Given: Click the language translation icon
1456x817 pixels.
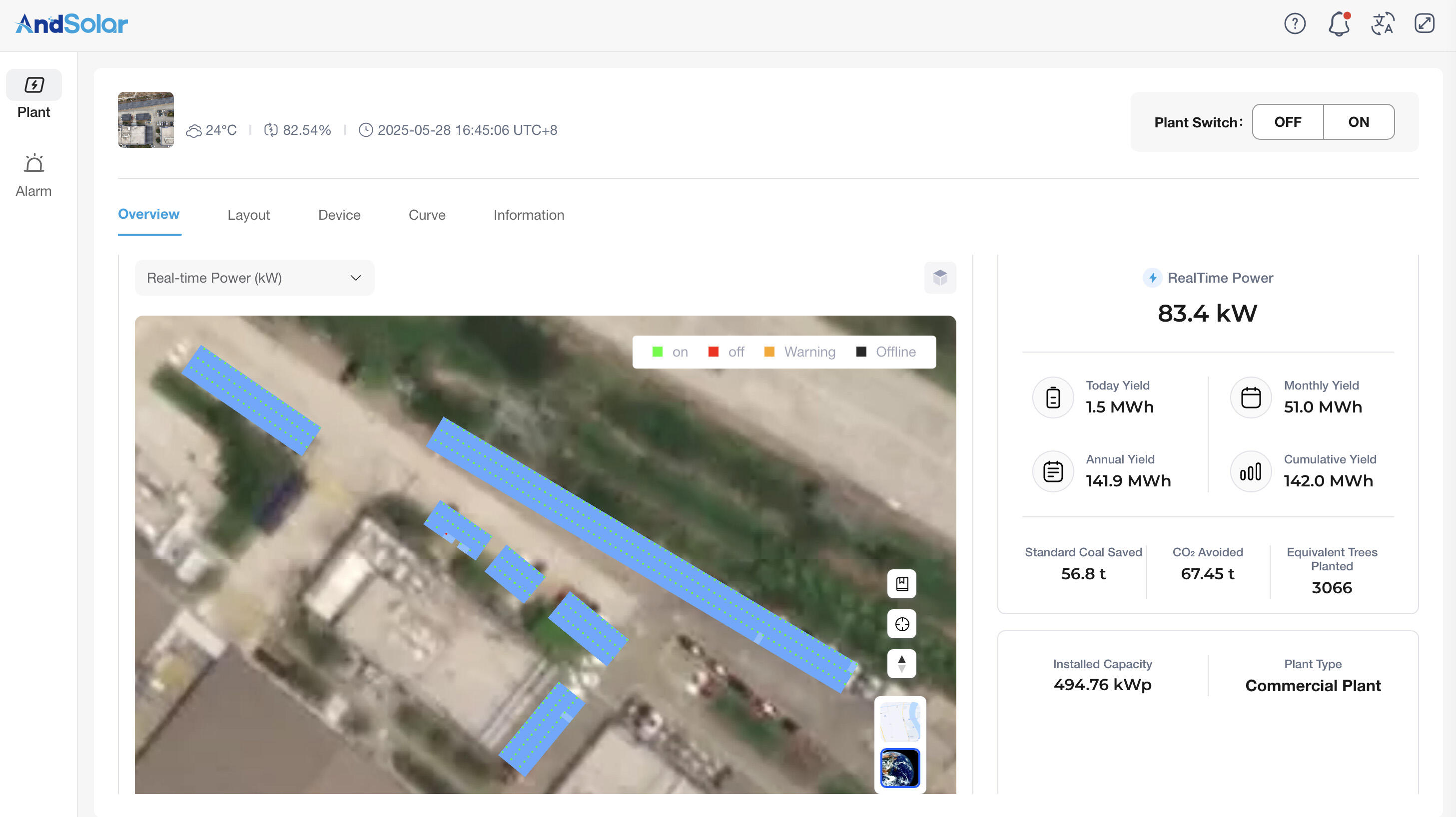Looking at the screenshot, I should point(1383,24).
